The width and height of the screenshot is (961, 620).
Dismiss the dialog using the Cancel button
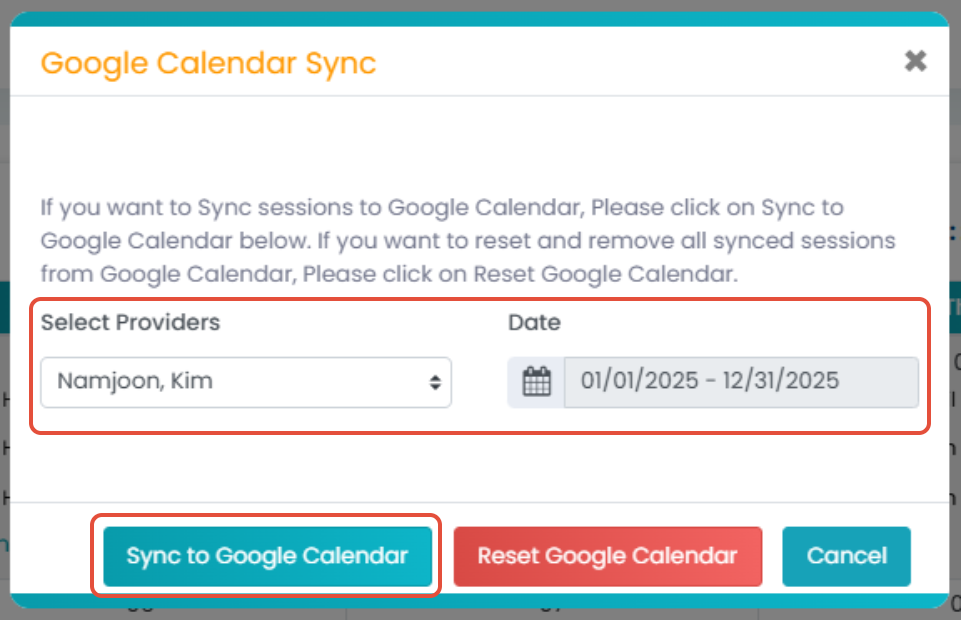tap(846, 556)
